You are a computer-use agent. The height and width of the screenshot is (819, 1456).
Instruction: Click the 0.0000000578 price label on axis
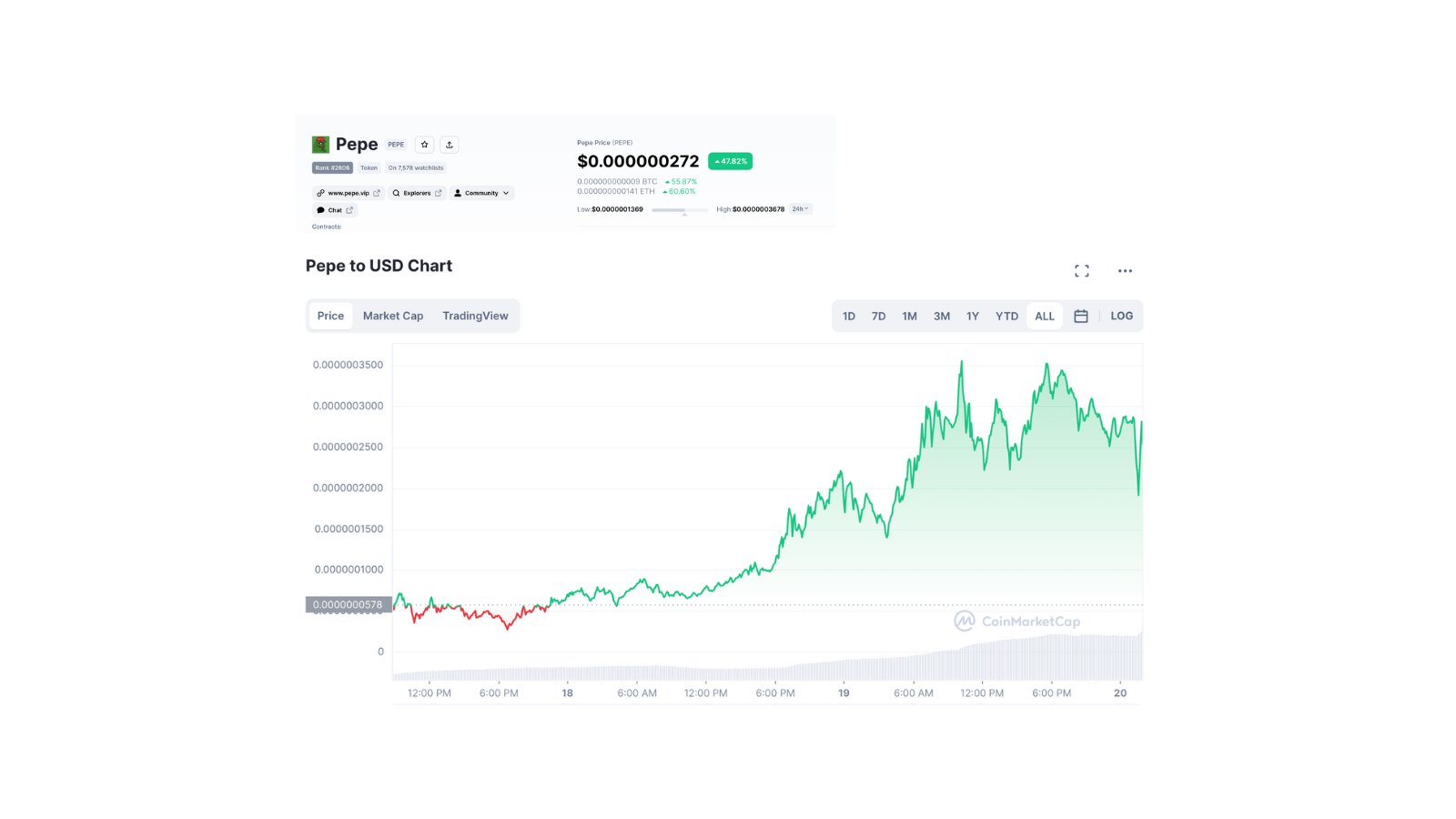(x=349, y=604)
